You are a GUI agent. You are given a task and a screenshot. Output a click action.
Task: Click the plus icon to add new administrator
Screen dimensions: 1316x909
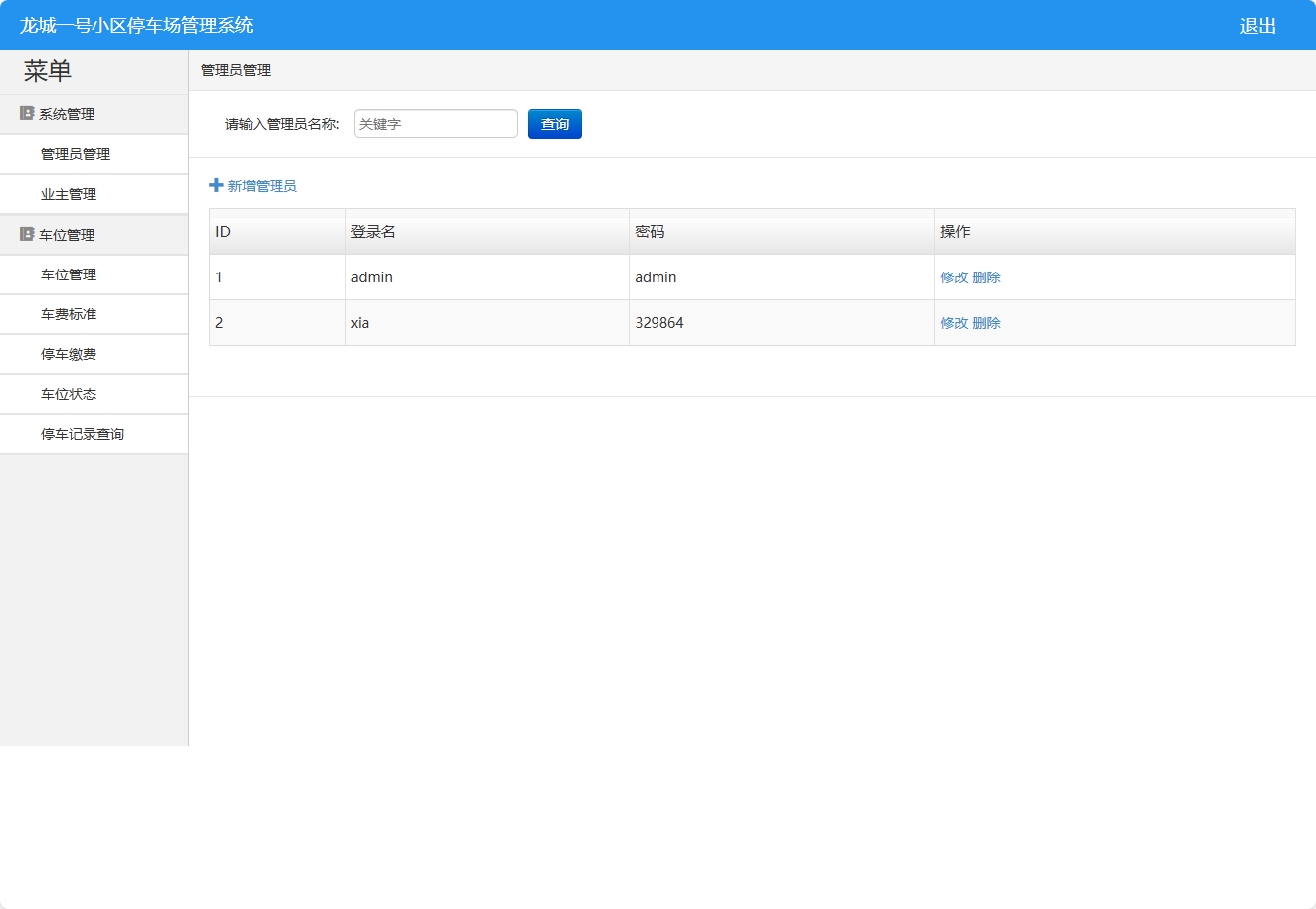pyautogui.click(x=215, y=185)
